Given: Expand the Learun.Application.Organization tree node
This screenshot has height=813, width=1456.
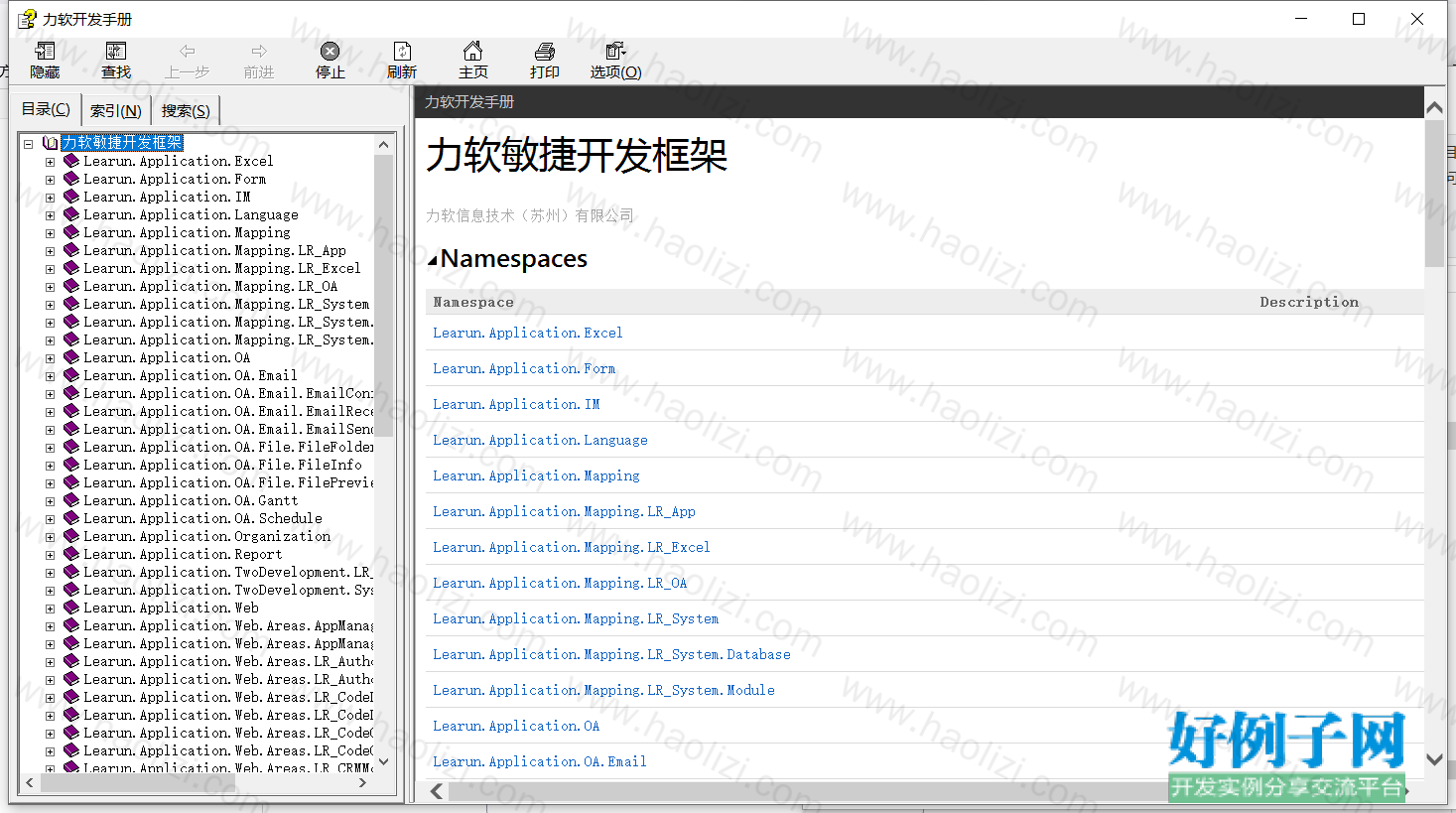Looking at the screenshot, I should [x=50, y=537].
